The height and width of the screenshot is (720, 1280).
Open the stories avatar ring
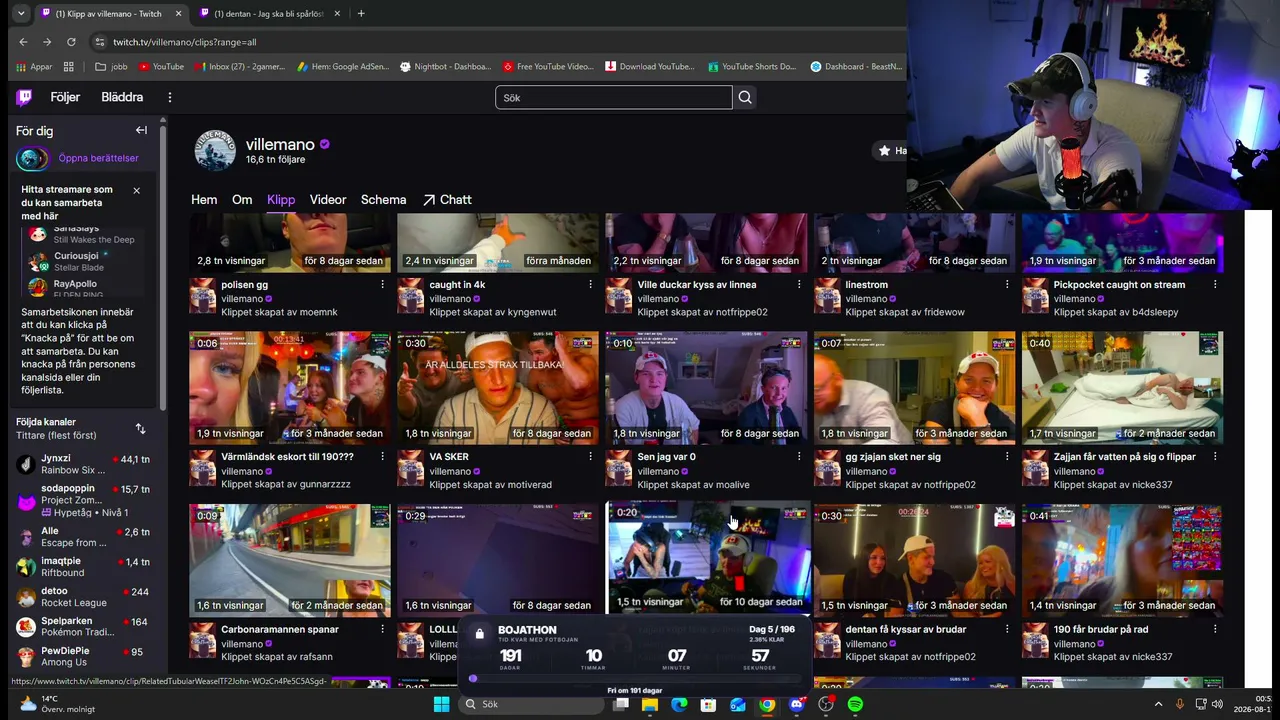(x=32, y=158)
